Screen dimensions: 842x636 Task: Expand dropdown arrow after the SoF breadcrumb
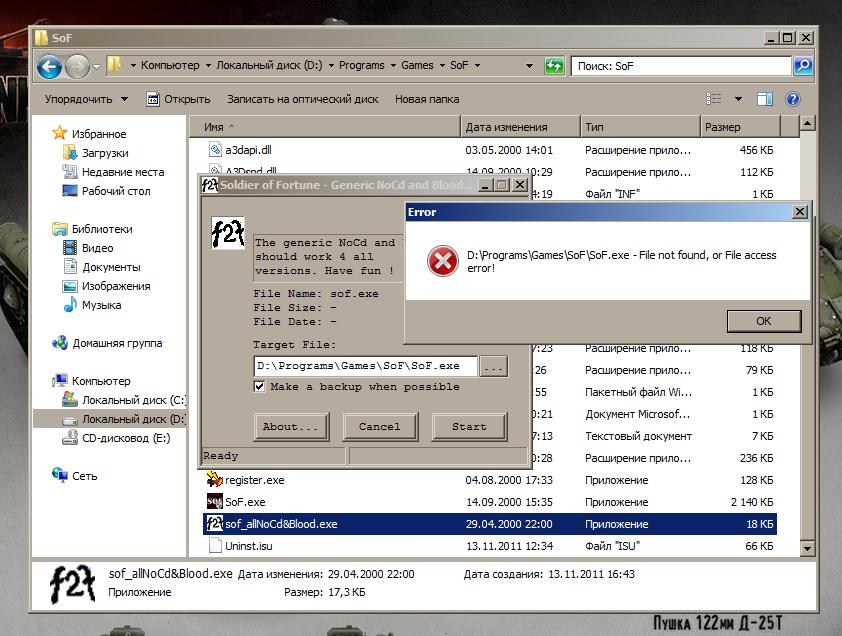[x=477, y=66]
